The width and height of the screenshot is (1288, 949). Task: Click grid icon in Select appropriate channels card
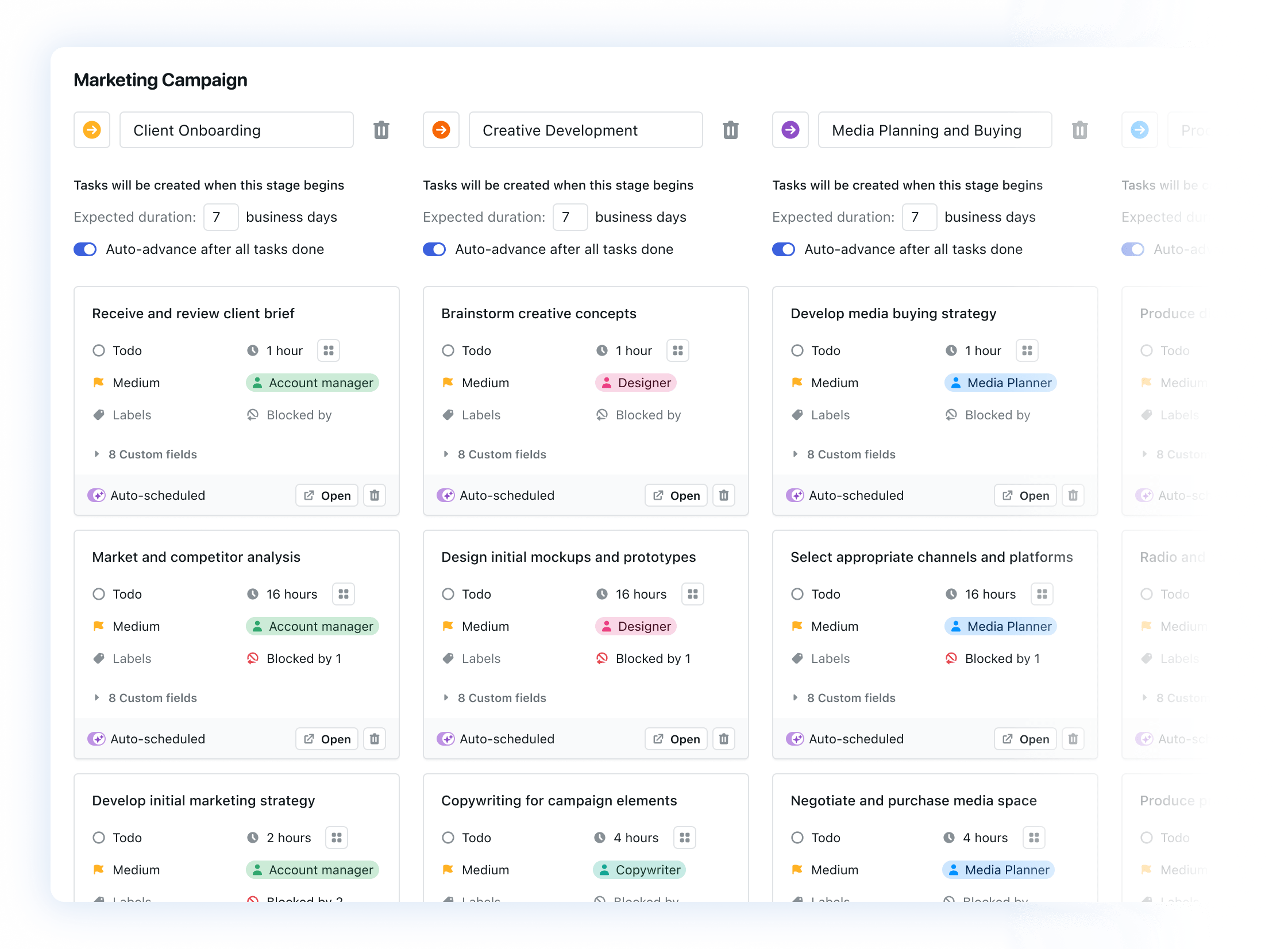tap(1042, 594)
